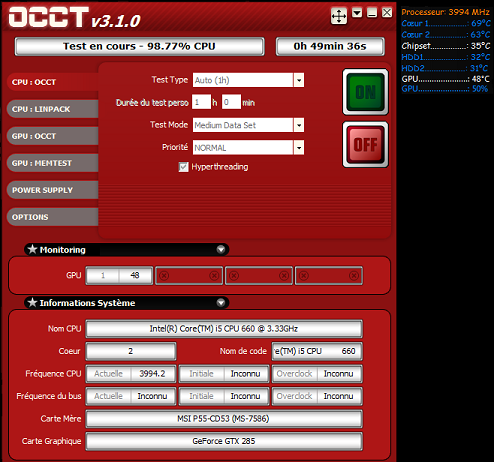This screenshot has height=462, width=494.
Task: Click the GPU temperature 48°C readout
Action: pyautogui.click(x=445, y=79)
